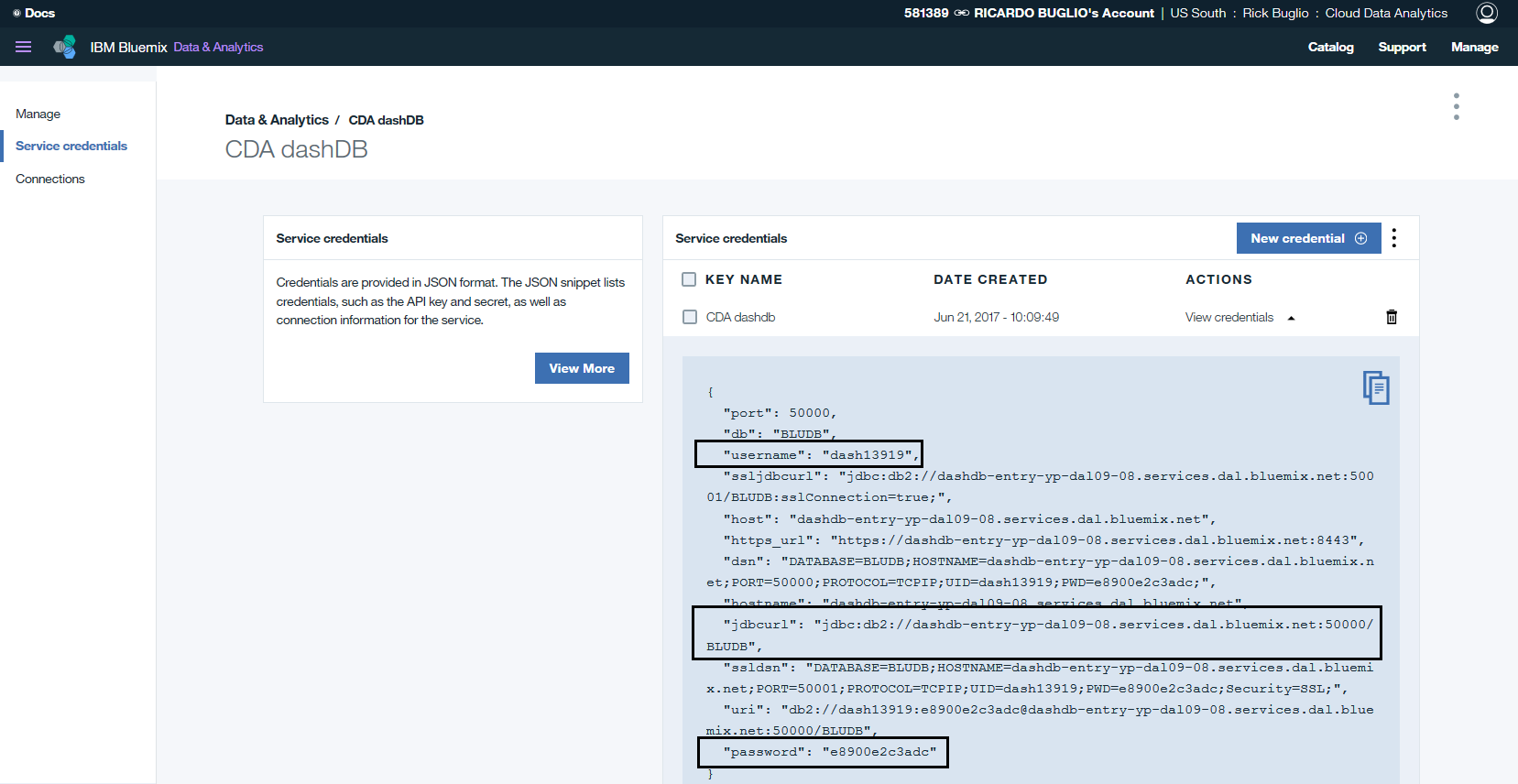
Task: Click the "username": "dash13919" line
Action: point(820,455)
